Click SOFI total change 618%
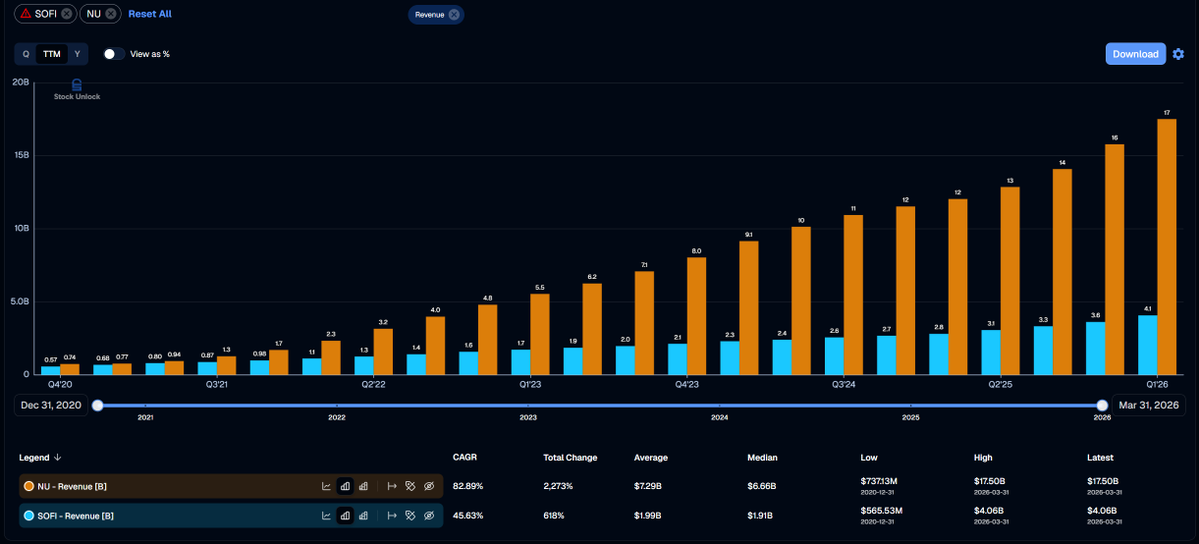The height and width of the screenshot is (544, 1199). pyautogui.click(x=554, y=516)
